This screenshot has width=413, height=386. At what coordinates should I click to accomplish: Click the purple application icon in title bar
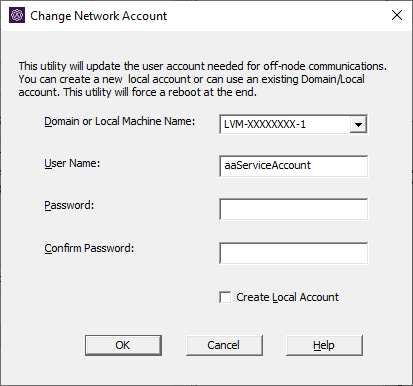pyautogui.click(x=17, y=15)
